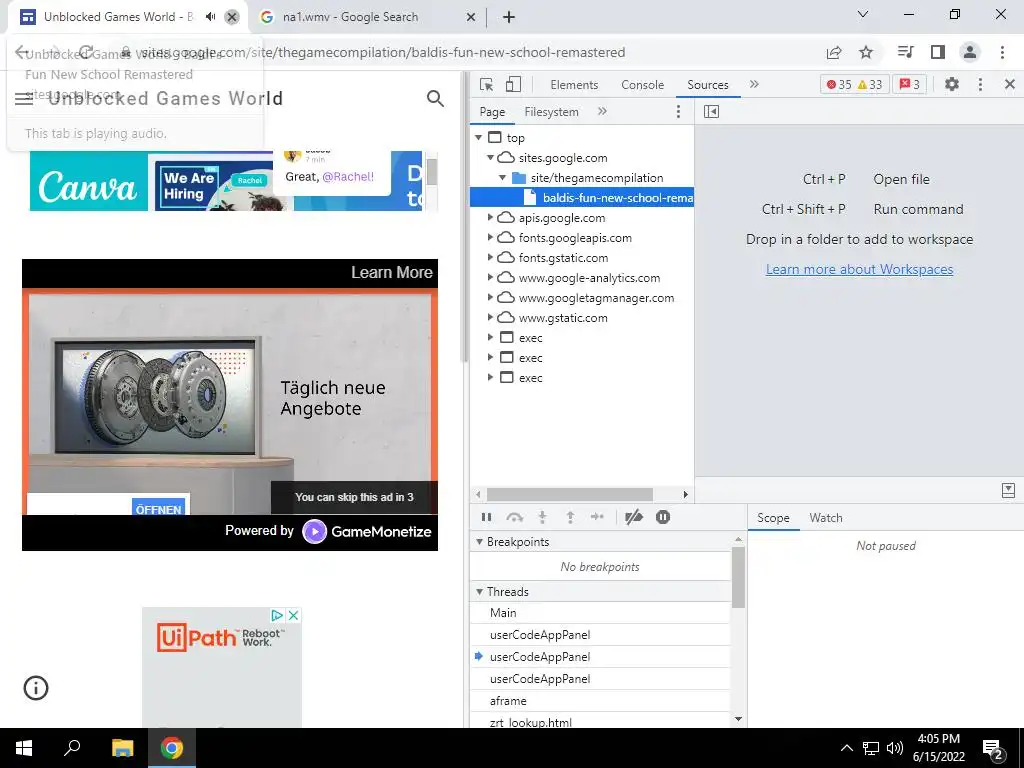Toggle Chrome side panel icon
This screenshot has width=1024, height=768.
pyautogui.click(x=938, y=52)
